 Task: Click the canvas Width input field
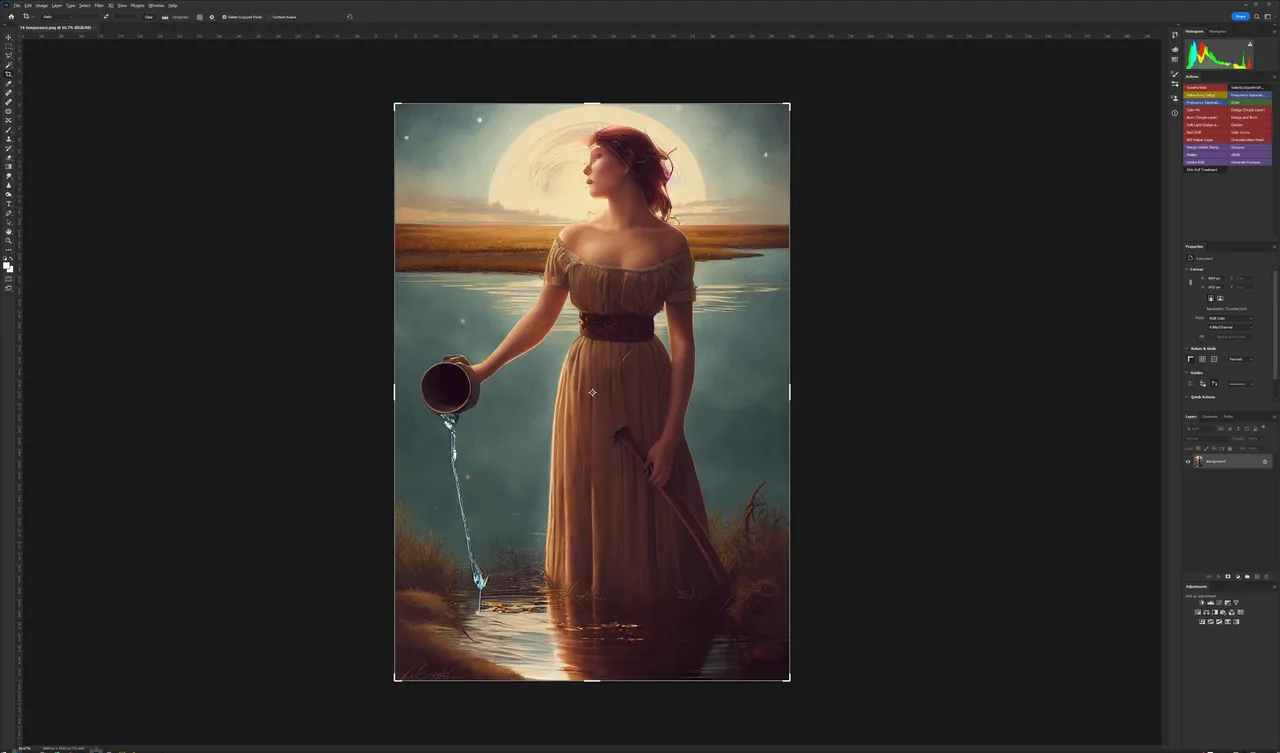pyautogui.click(x=1215, y=278)
